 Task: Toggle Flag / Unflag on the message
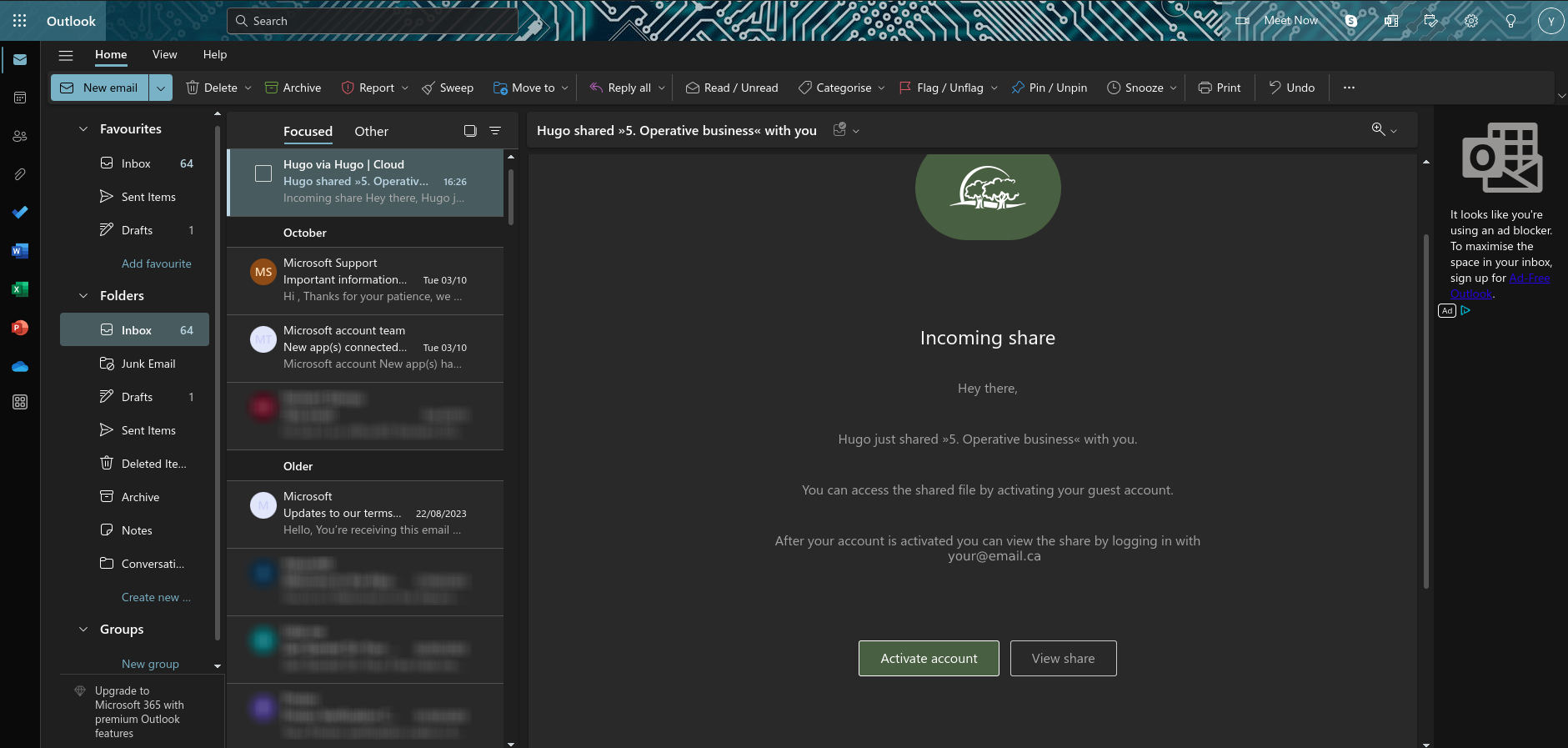click(x=941, y=88)
